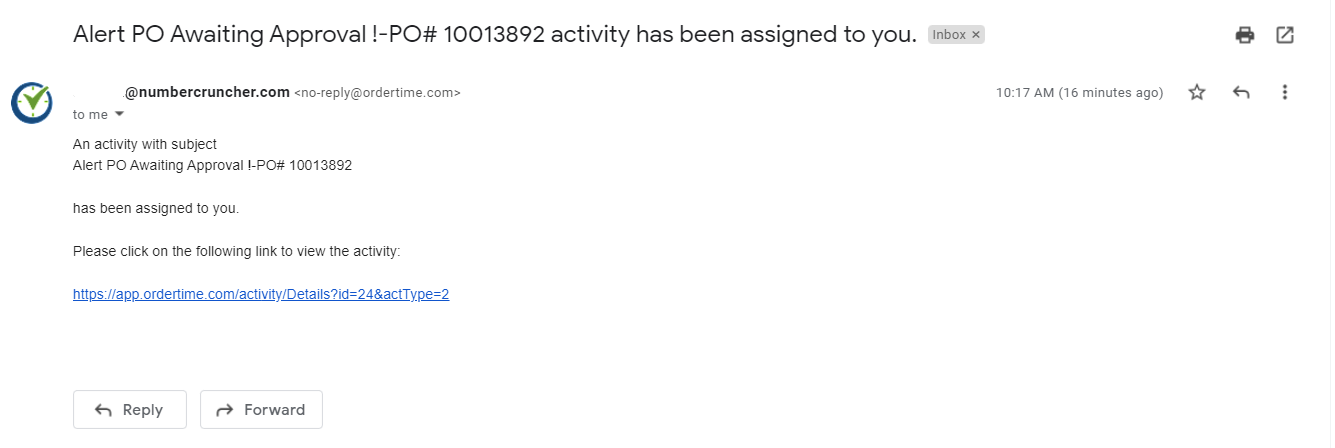This screenshot has width=1335, height=448.
Task: Remove the Inbox label with its X
Action: click(x=977, y=34)
